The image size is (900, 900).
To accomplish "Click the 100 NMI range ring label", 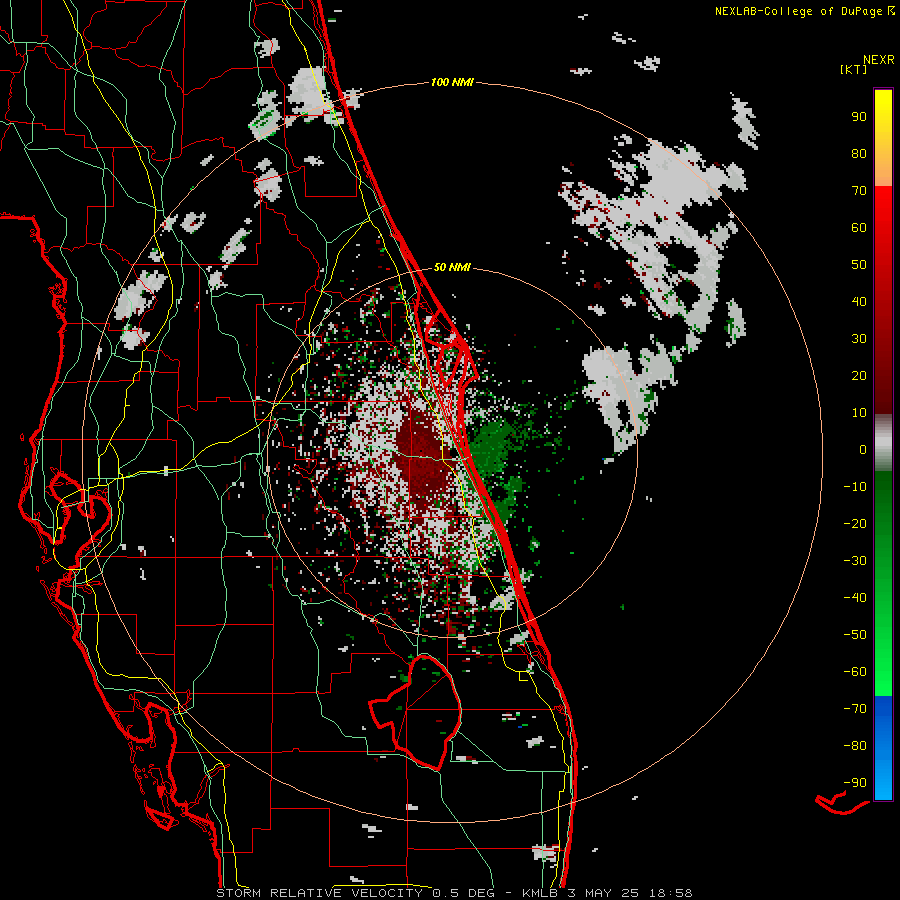I will 452,83.
